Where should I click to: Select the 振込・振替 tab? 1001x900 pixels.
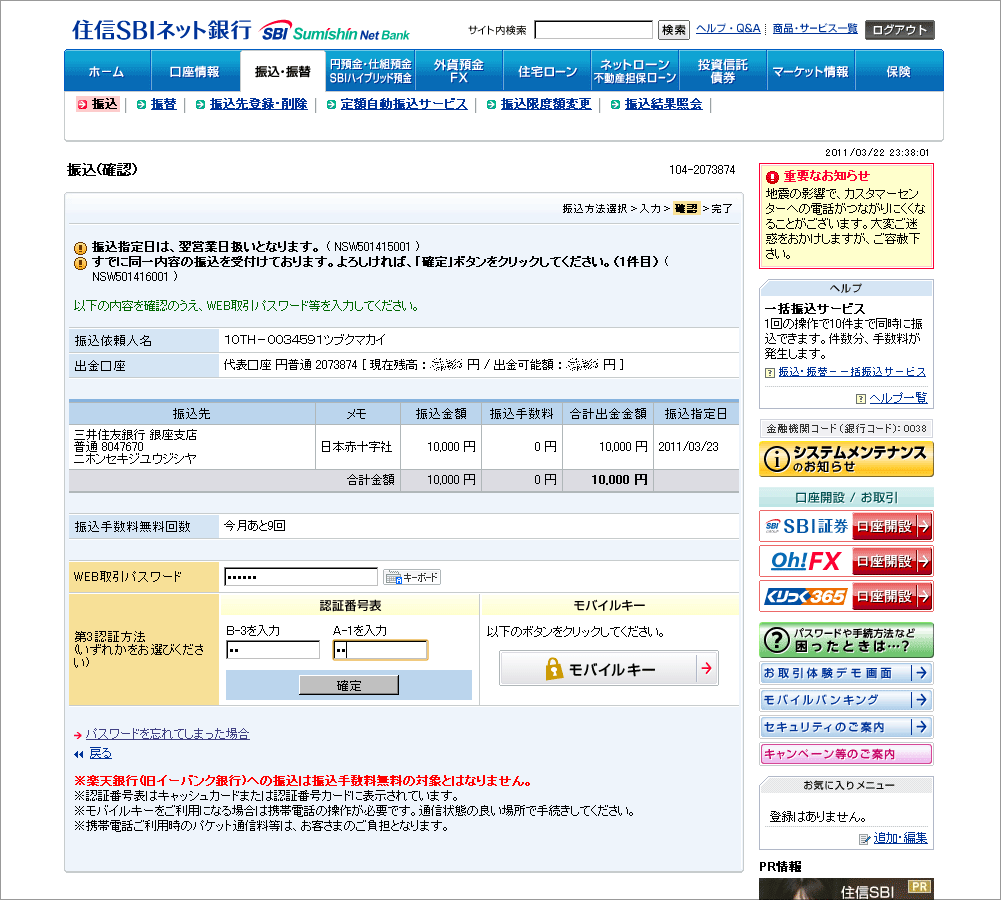[283, 71]
